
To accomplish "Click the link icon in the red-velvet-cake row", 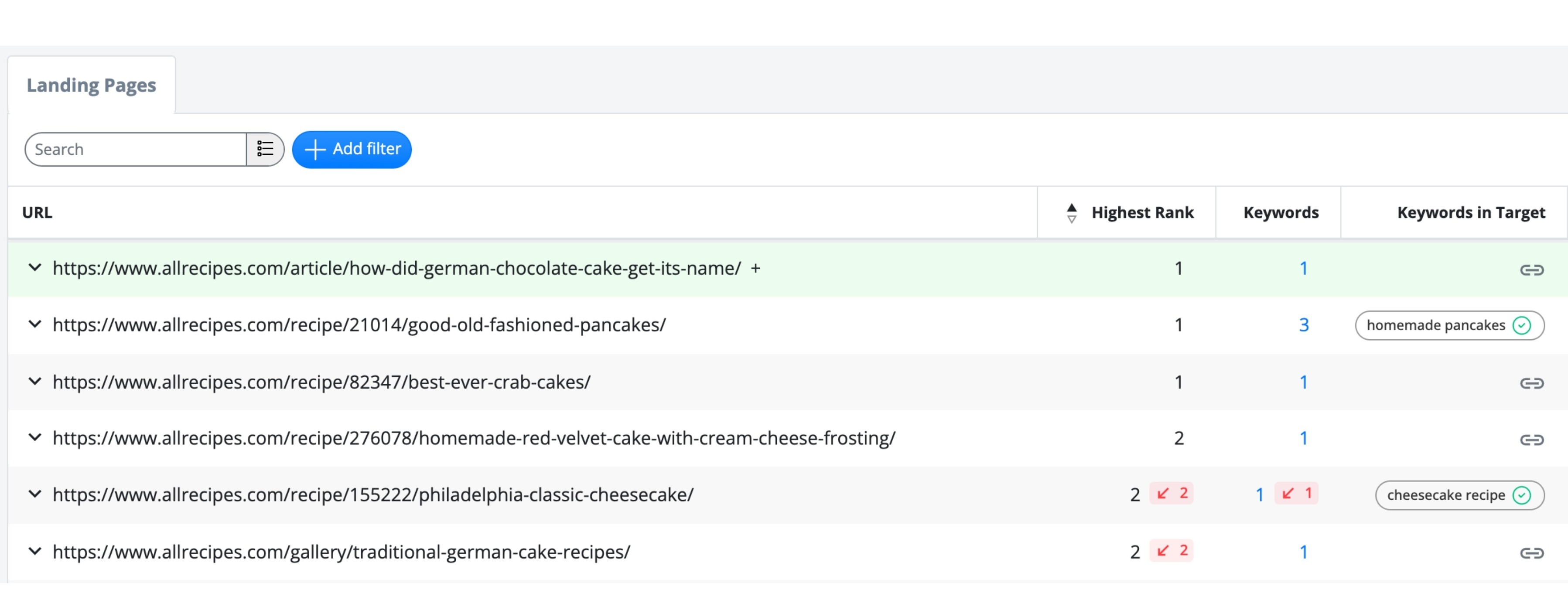I will pyautogui.click(x=1531, y=440).
